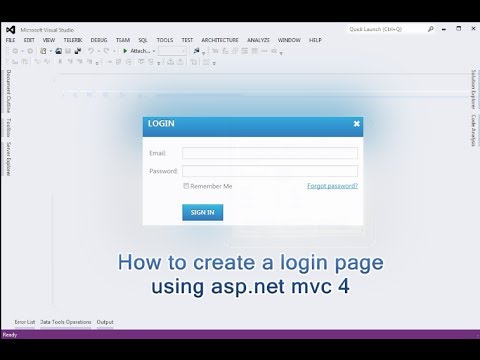Image resolution: width=480 pixels, height=360 pixels.
Task: Click the Navigate Forward toolbar icon
Action: point(30,51)
